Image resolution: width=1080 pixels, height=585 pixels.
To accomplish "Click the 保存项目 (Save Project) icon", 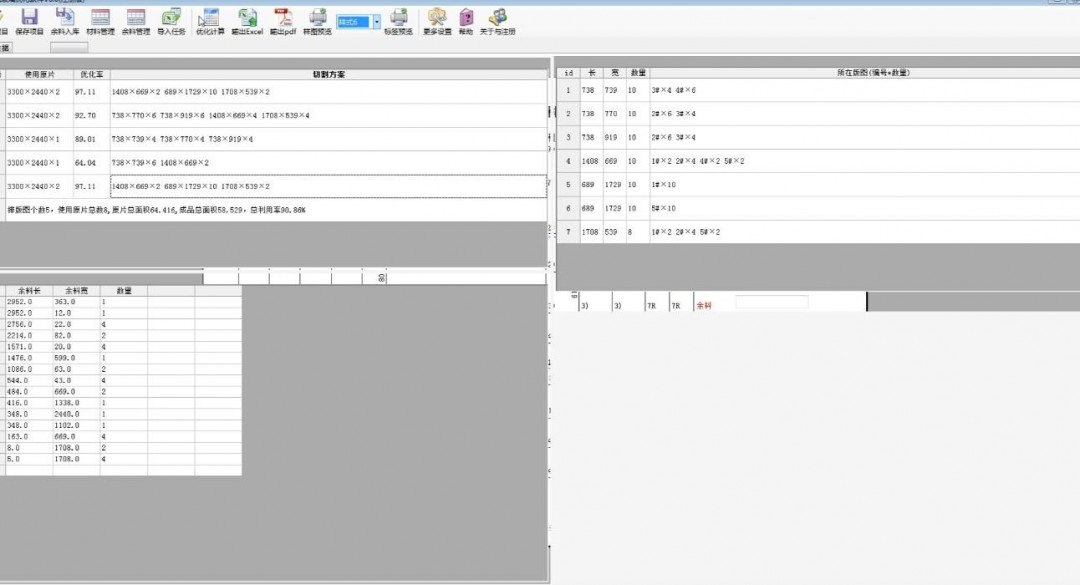I will [29, 20].
